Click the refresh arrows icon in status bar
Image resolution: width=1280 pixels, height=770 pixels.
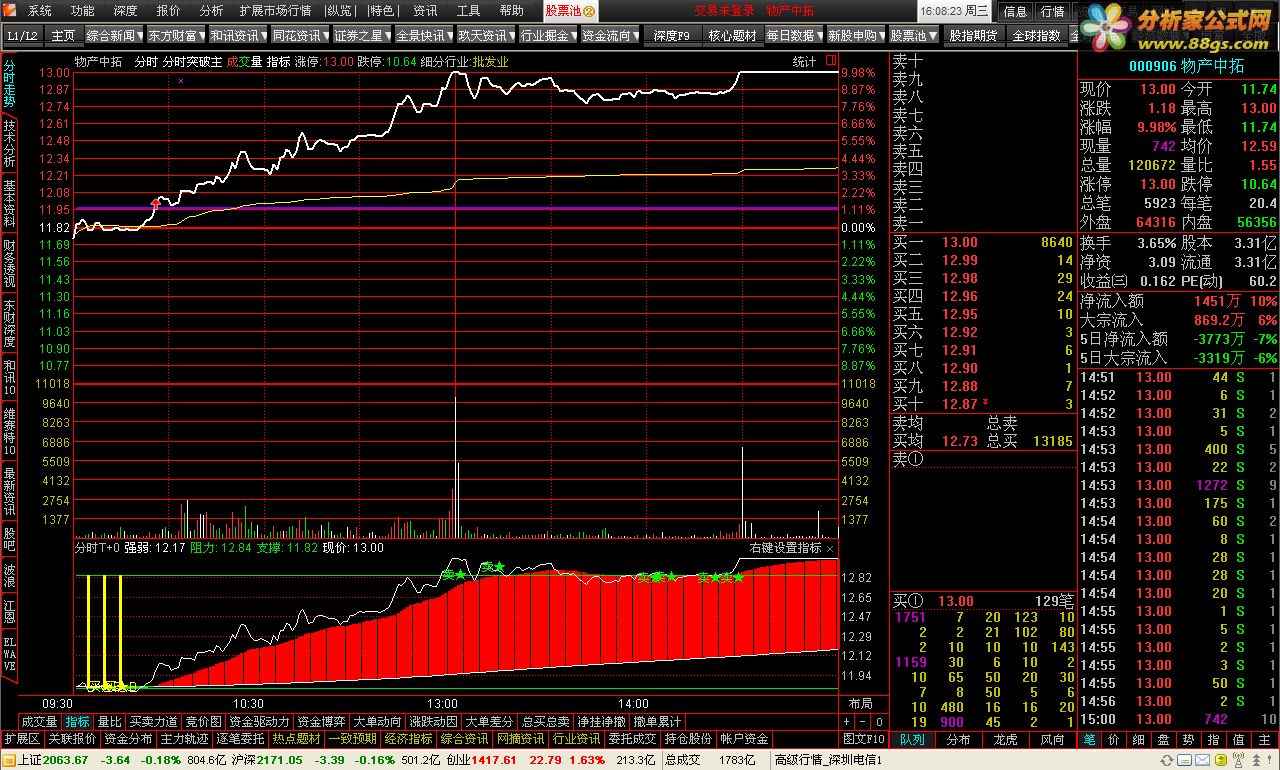tap(1166, 760)
